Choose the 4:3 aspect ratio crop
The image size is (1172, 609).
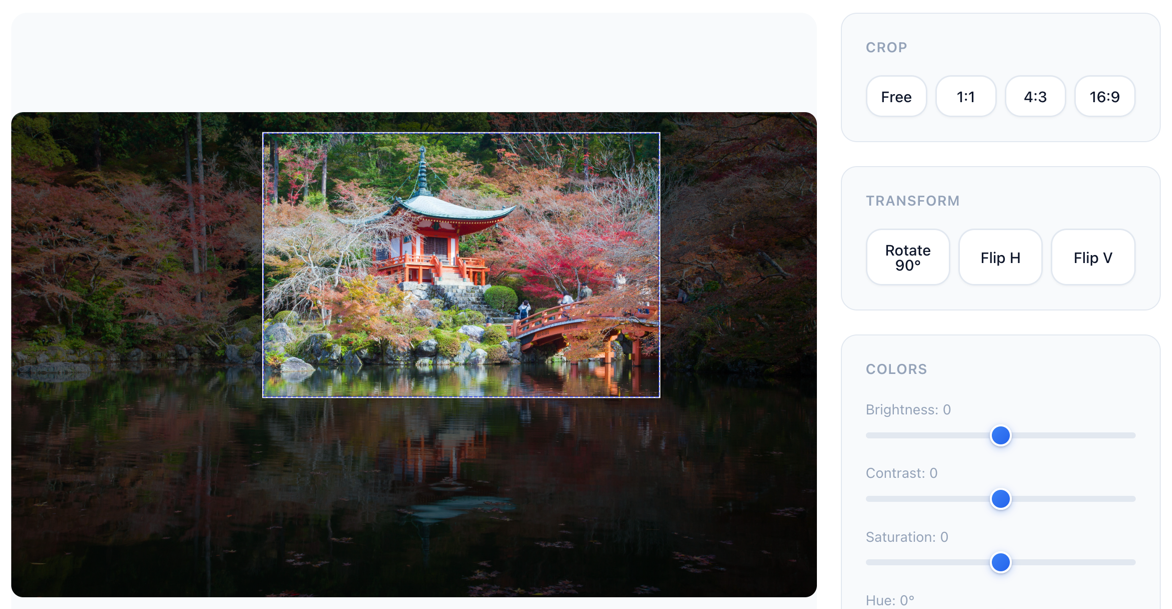1035,96
